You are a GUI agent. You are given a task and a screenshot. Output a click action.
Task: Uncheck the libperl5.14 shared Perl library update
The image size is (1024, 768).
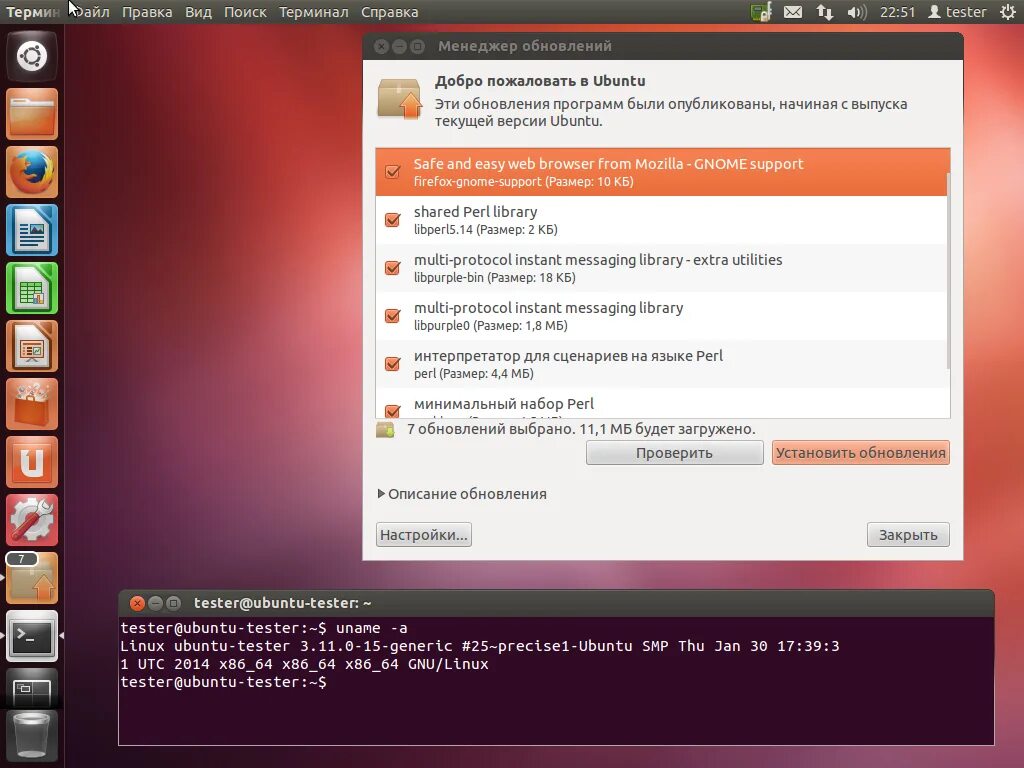[392, 220]
